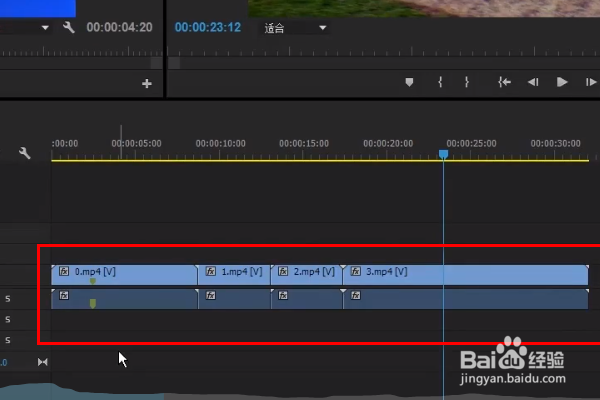This screenshot has width=600, height=400.
Task: Select the 2.mp4 [V] video clip
Action: (307, 275)
